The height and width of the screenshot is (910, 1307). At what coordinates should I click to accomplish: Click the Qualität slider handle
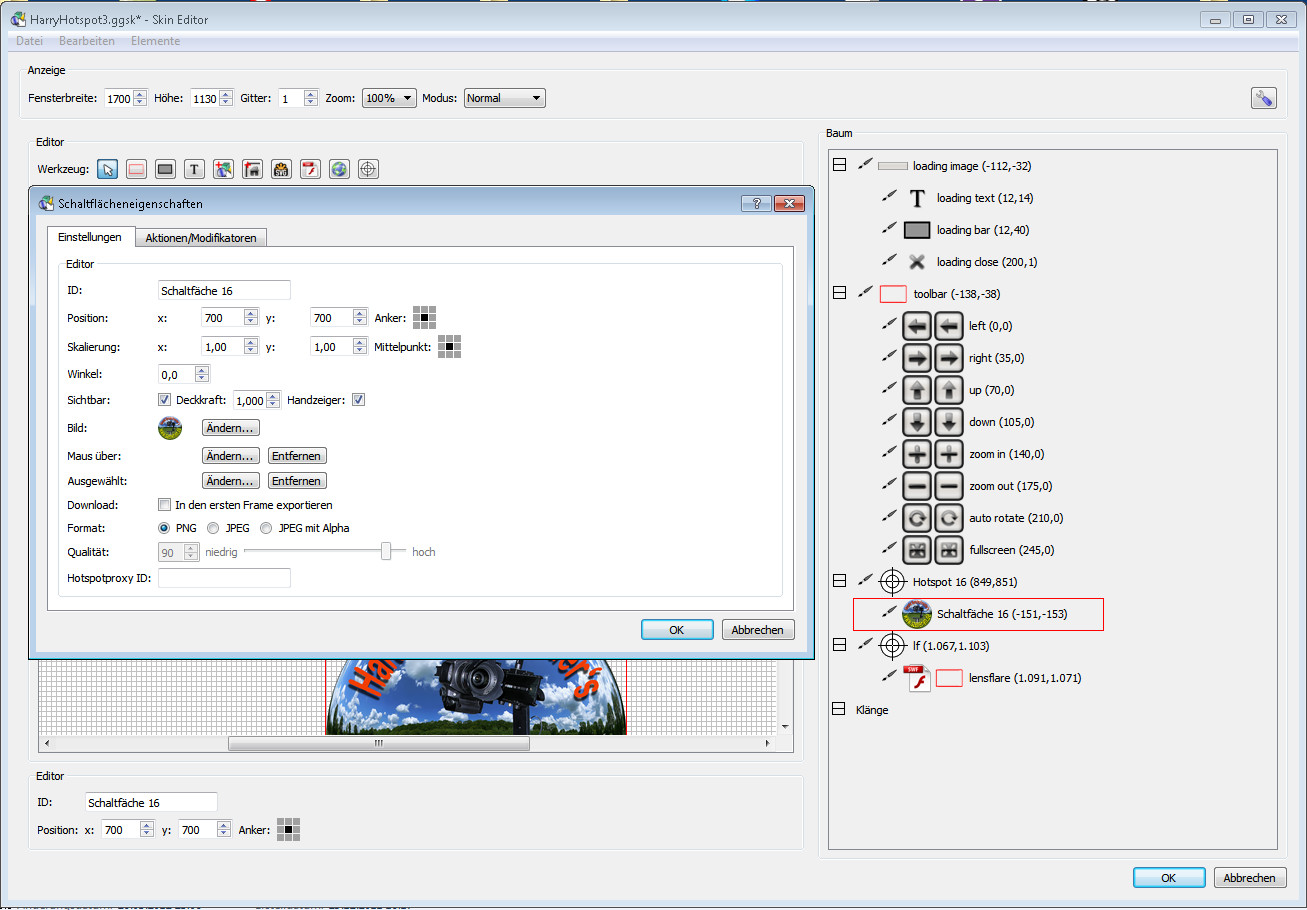[x=386, y=551]
